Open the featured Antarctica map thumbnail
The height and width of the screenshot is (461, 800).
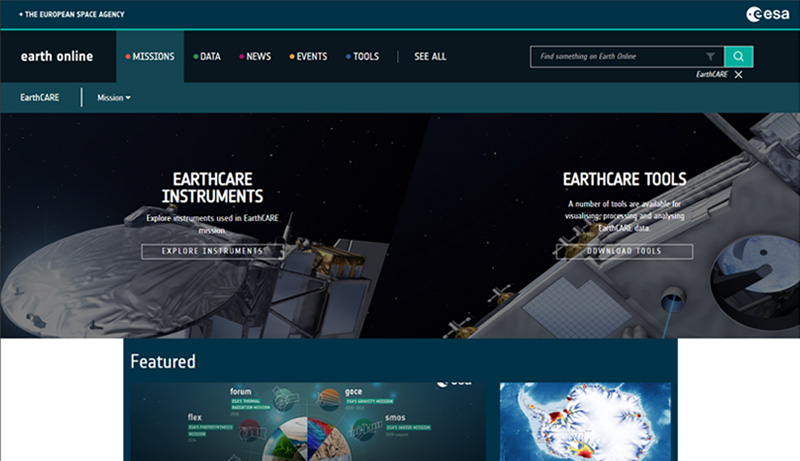(585, 422)
